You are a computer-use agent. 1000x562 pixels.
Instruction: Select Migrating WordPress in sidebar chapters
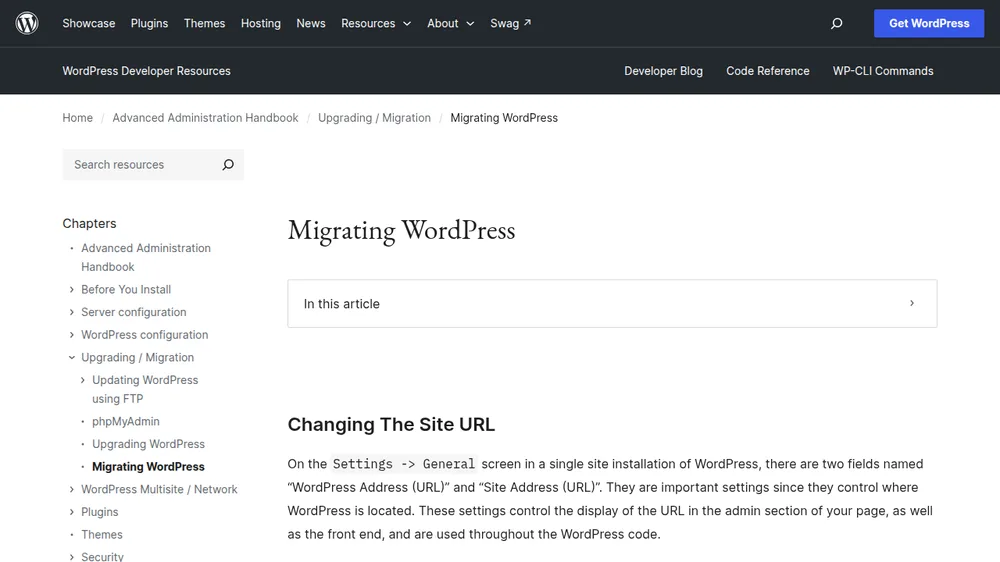click(x=148, y=467)
